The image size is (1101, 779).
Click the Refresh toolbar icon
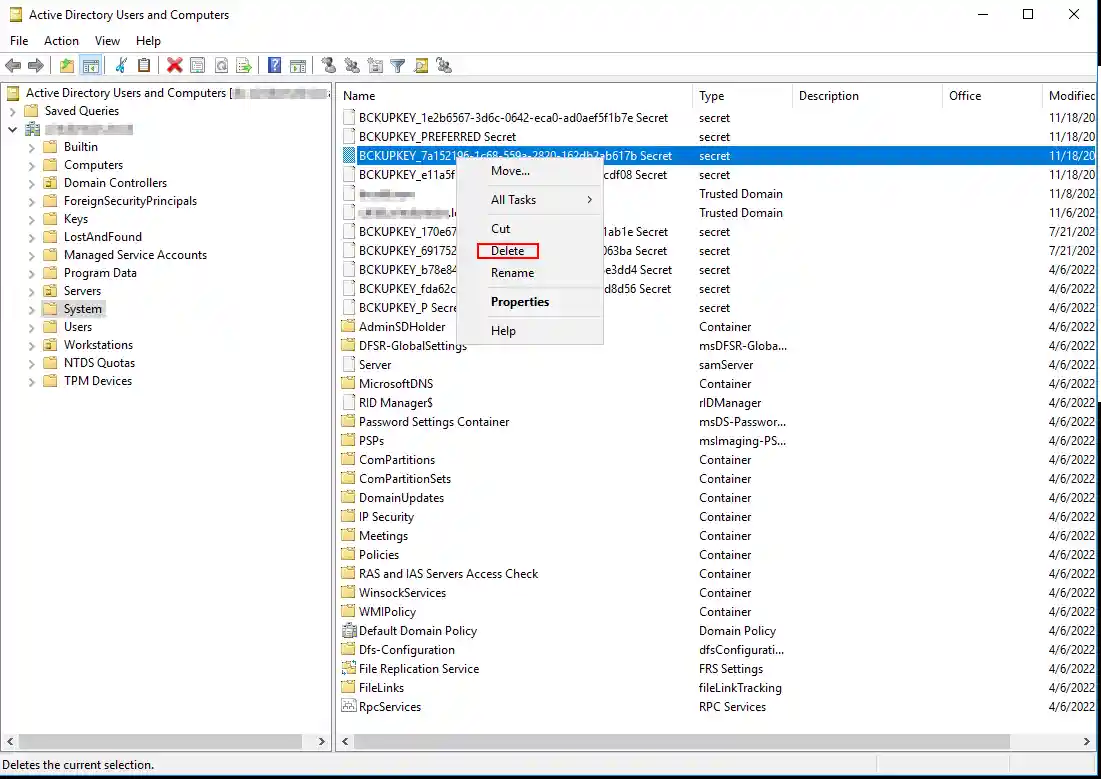220,66
